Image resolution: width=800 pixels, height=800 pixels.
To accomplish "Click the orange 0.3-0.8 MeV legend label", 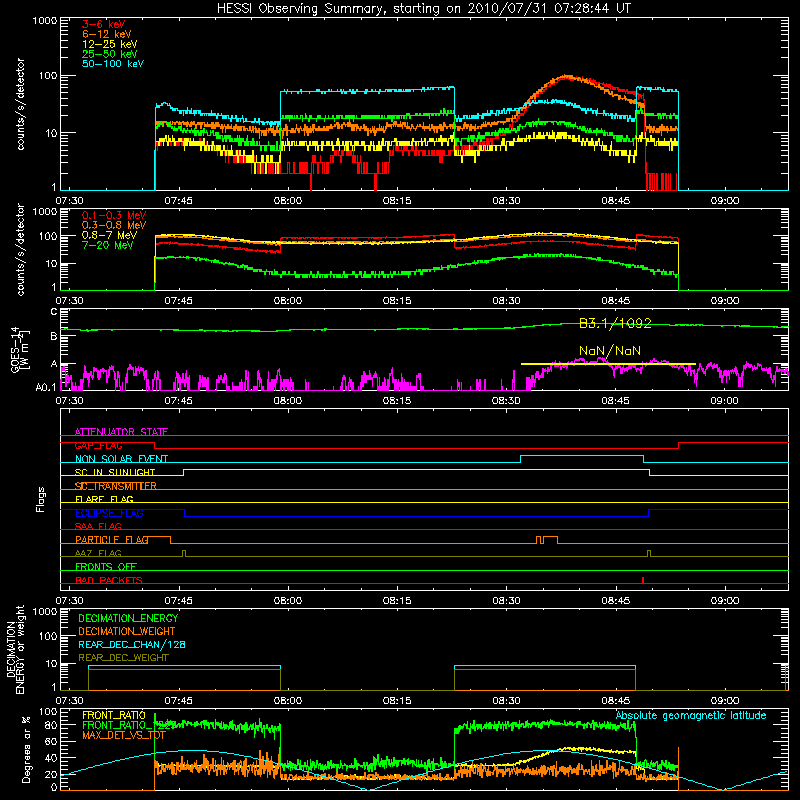I will coord(114,225).
